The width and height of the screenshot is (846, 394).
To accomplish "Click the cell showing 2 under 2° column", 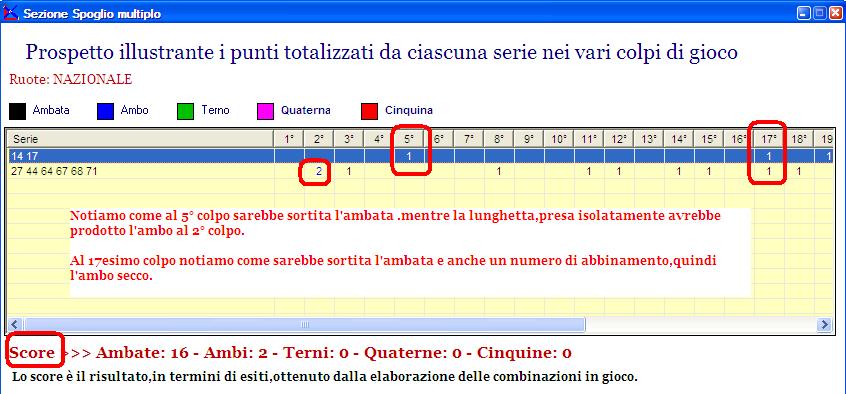I will [x=319, y=172].
